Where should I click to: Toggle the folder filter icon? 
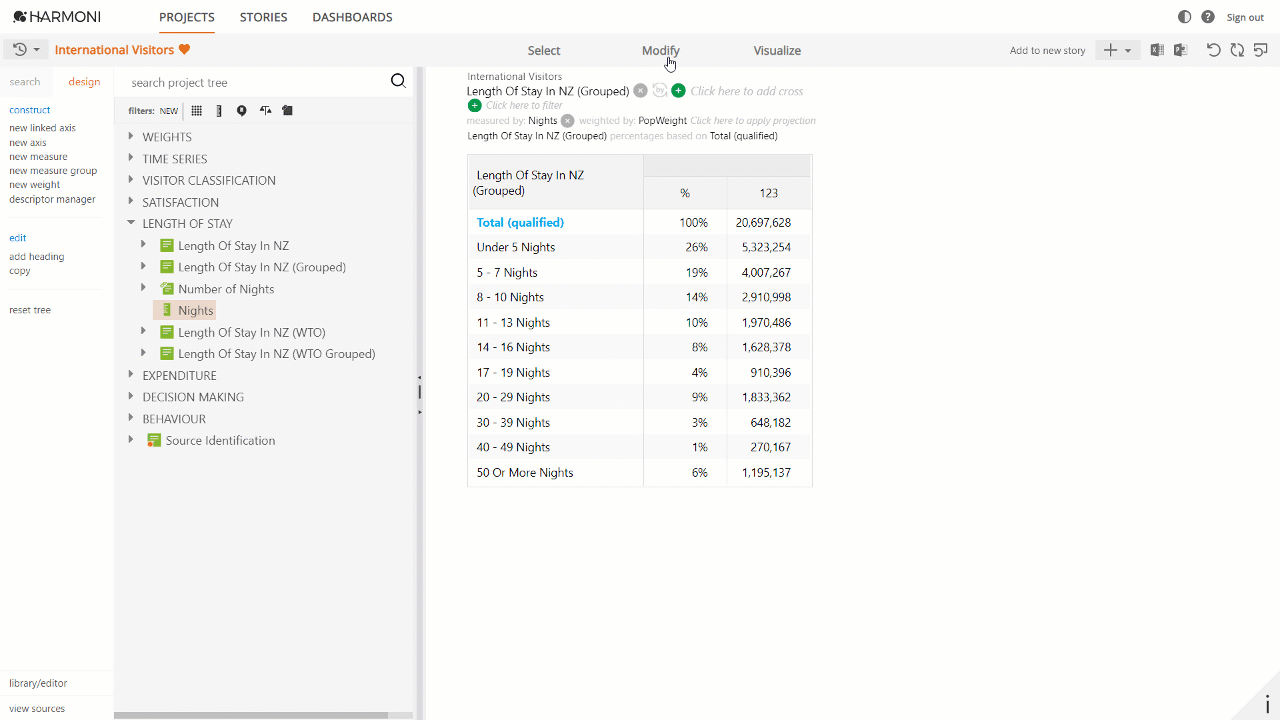coord(287,111)
